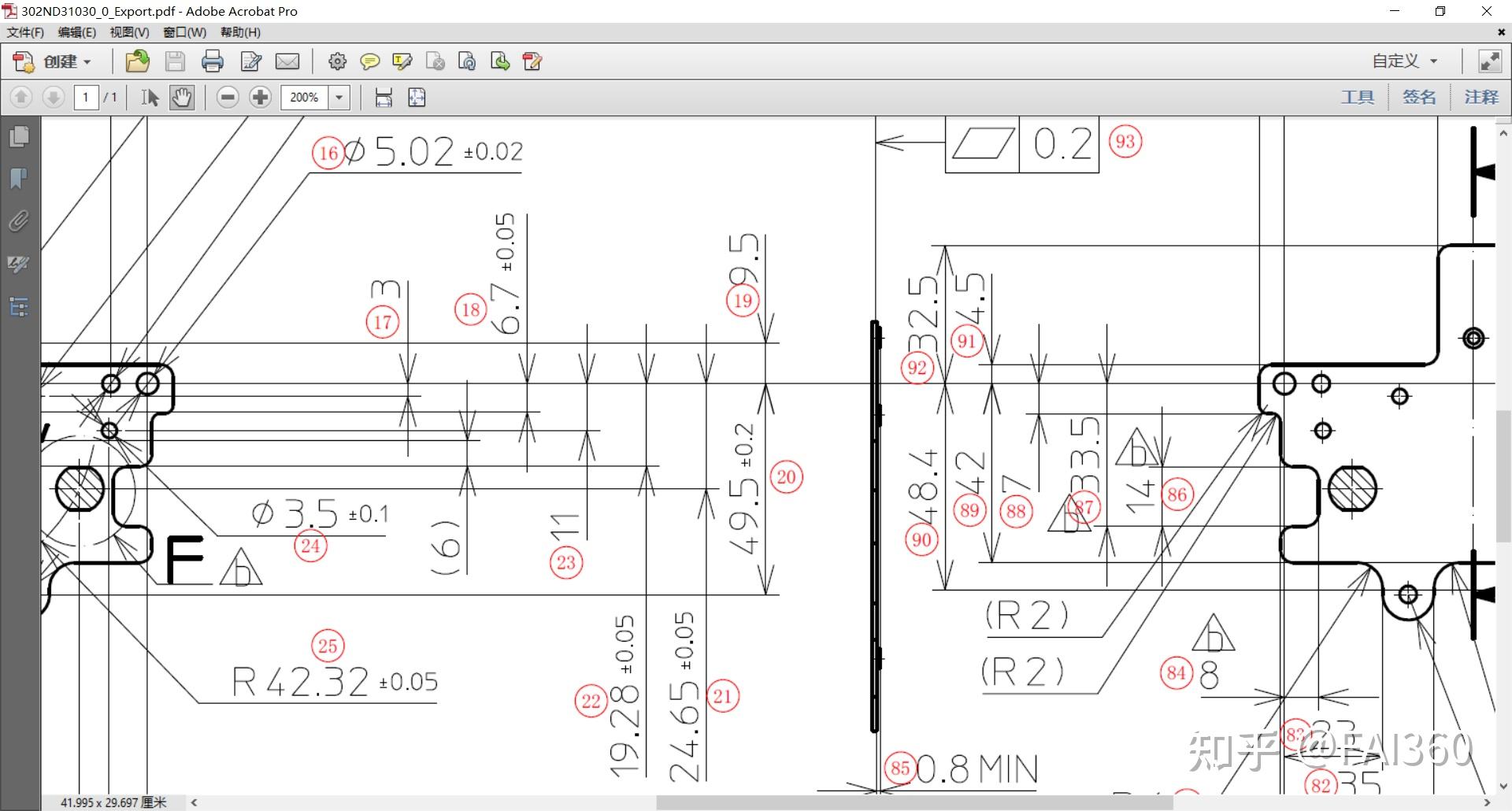Choose the text selection cursor tool
1512x811 pixels.
tap(150, 97)
